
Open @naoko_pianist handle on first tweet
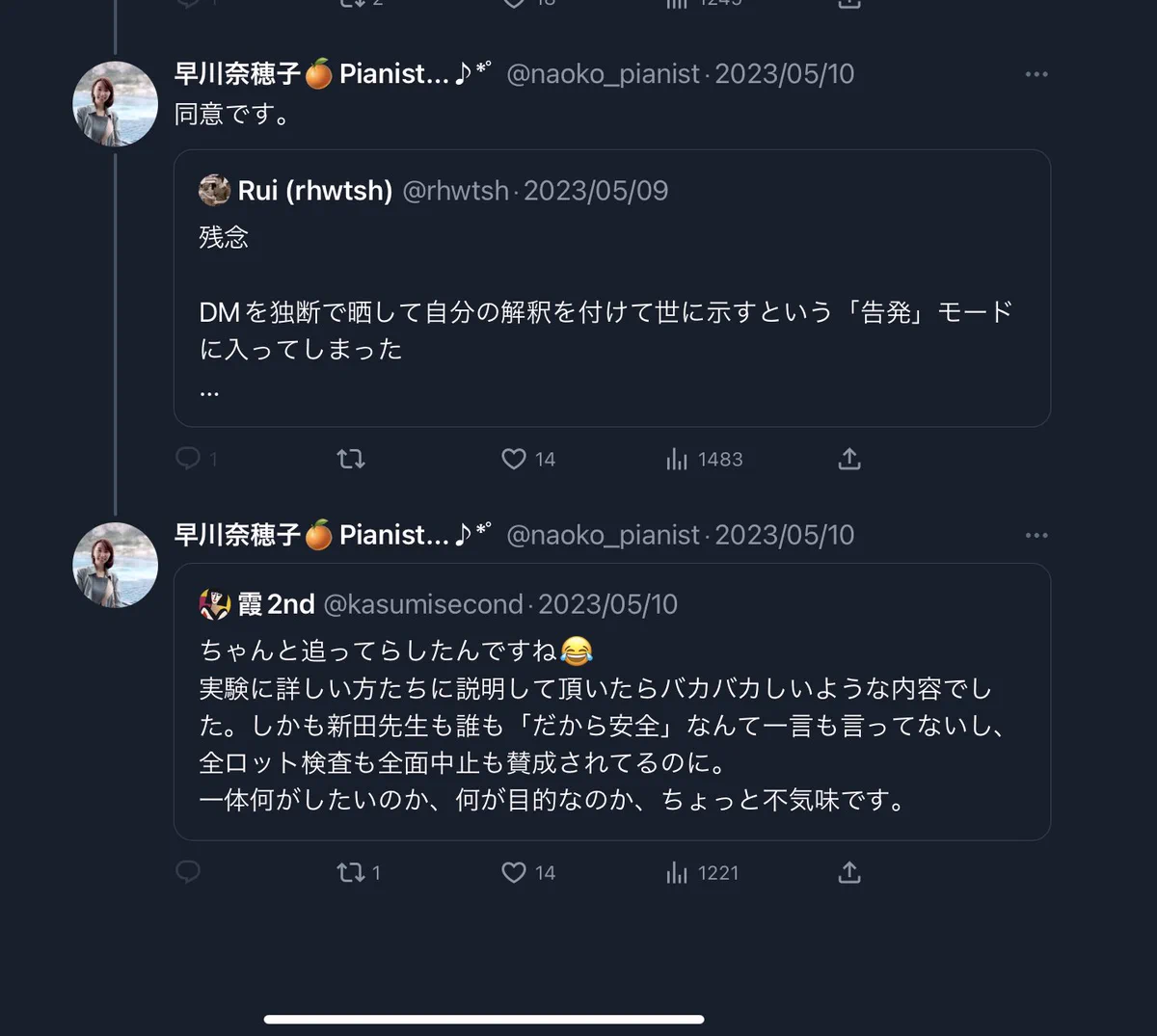click(x=604, y=74)
